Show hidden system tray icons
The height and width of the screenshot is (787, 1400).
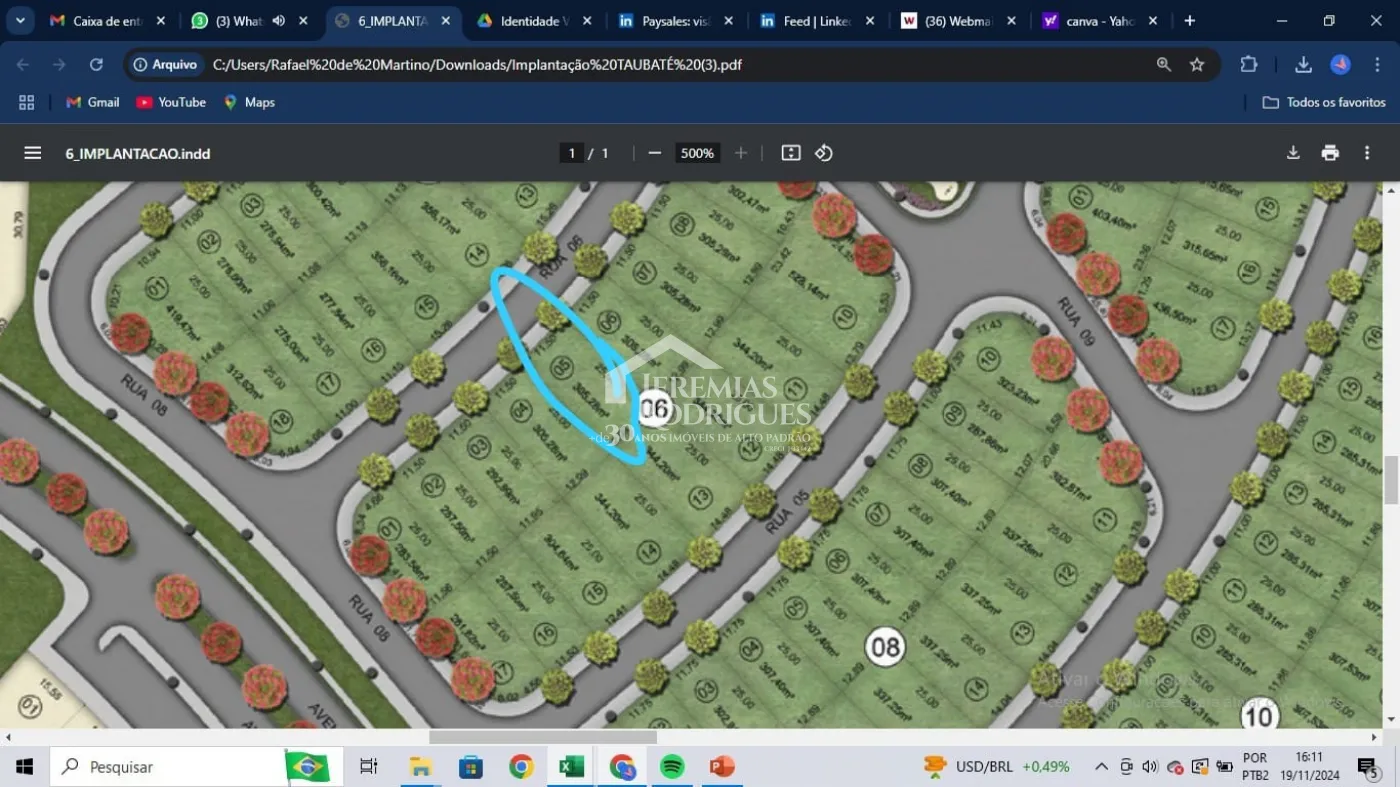click(1101, 767)
